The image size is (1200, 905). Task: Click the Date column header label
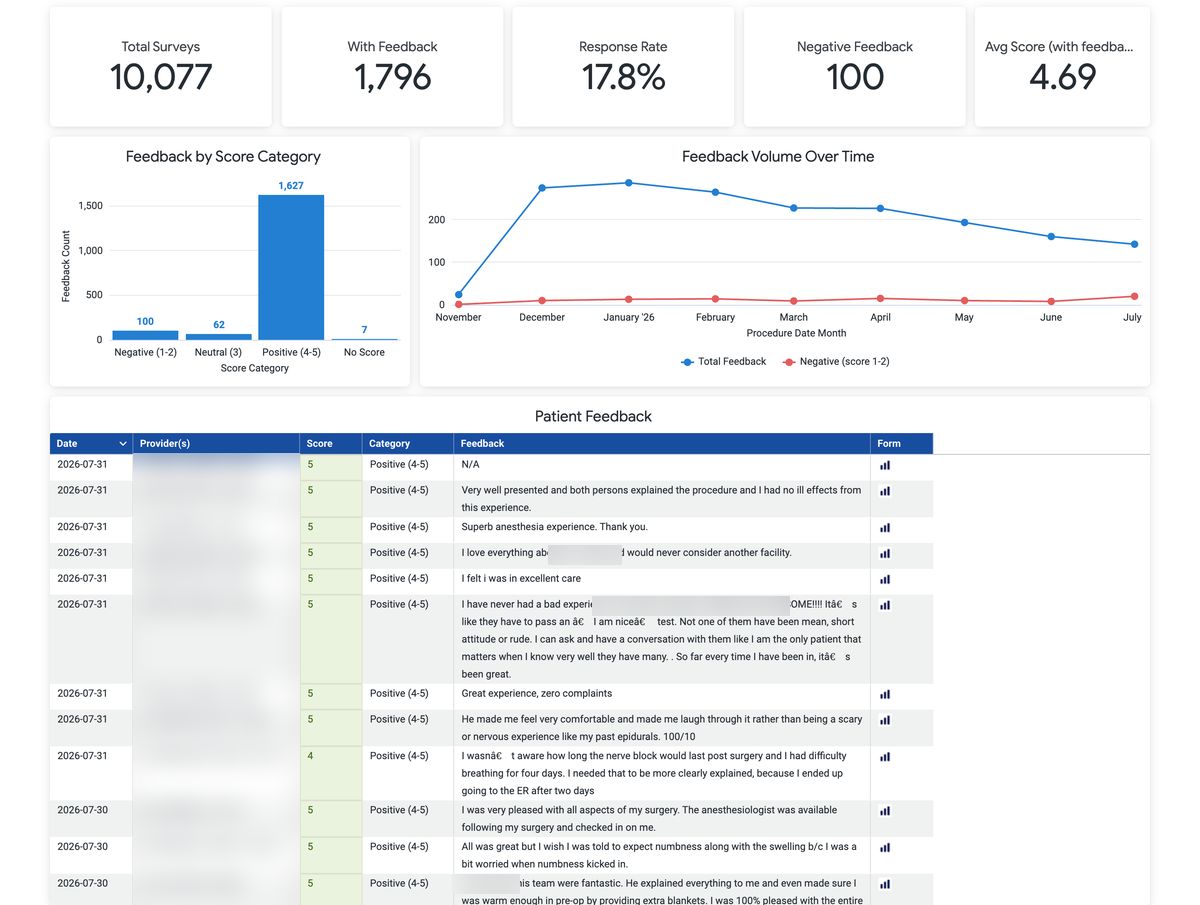point(67,443)
